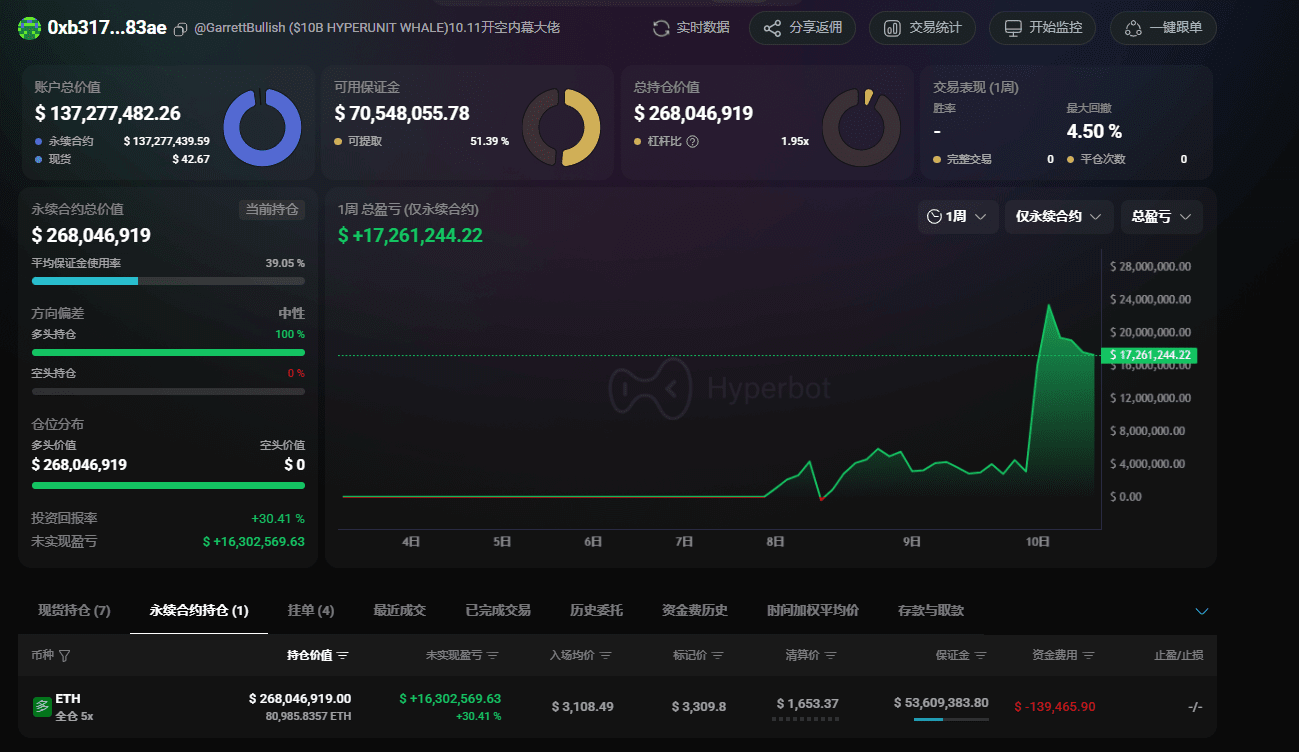This screenshot has height=752, width=1299.
Task: Open the 1周 time range dropdown
Action: click(x=958, y=217)
